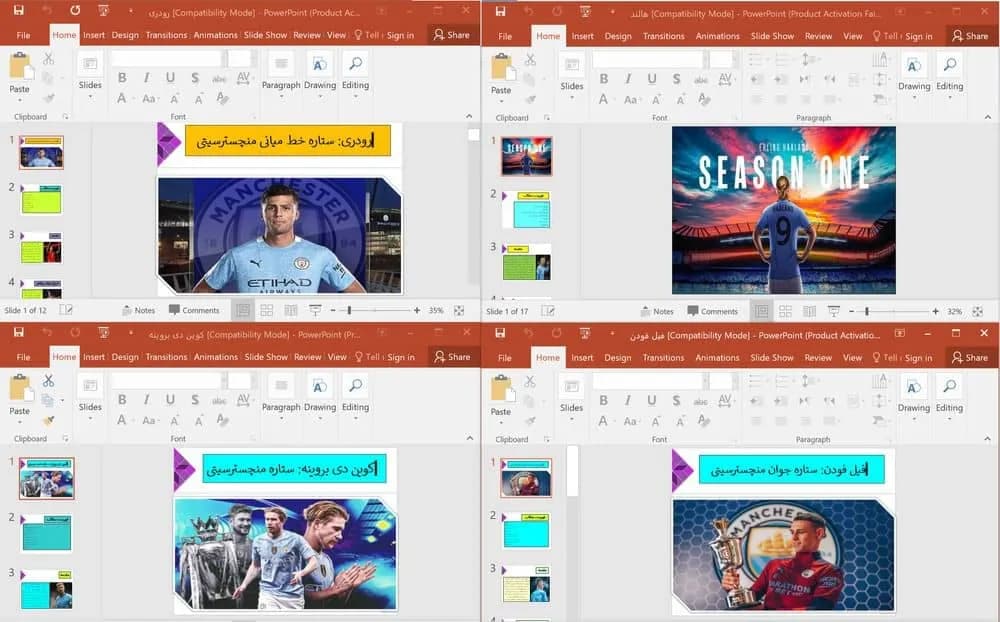Image resolution: width=1000 pixels, height=622 pixels.
Task: Switch to Slide Sorter view in Rodri window
Action: pos(267,310)
